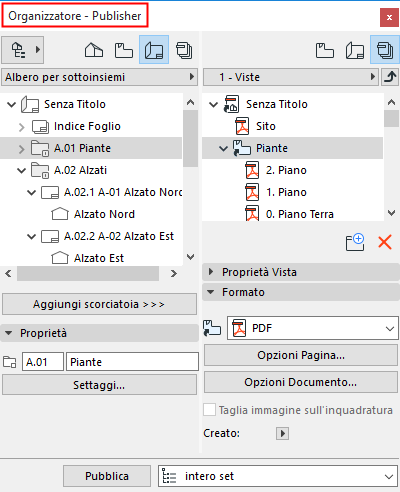Click the Senza Titolo layout book icon
Viewport: 400px width, 492px height.
click(30, 104)
